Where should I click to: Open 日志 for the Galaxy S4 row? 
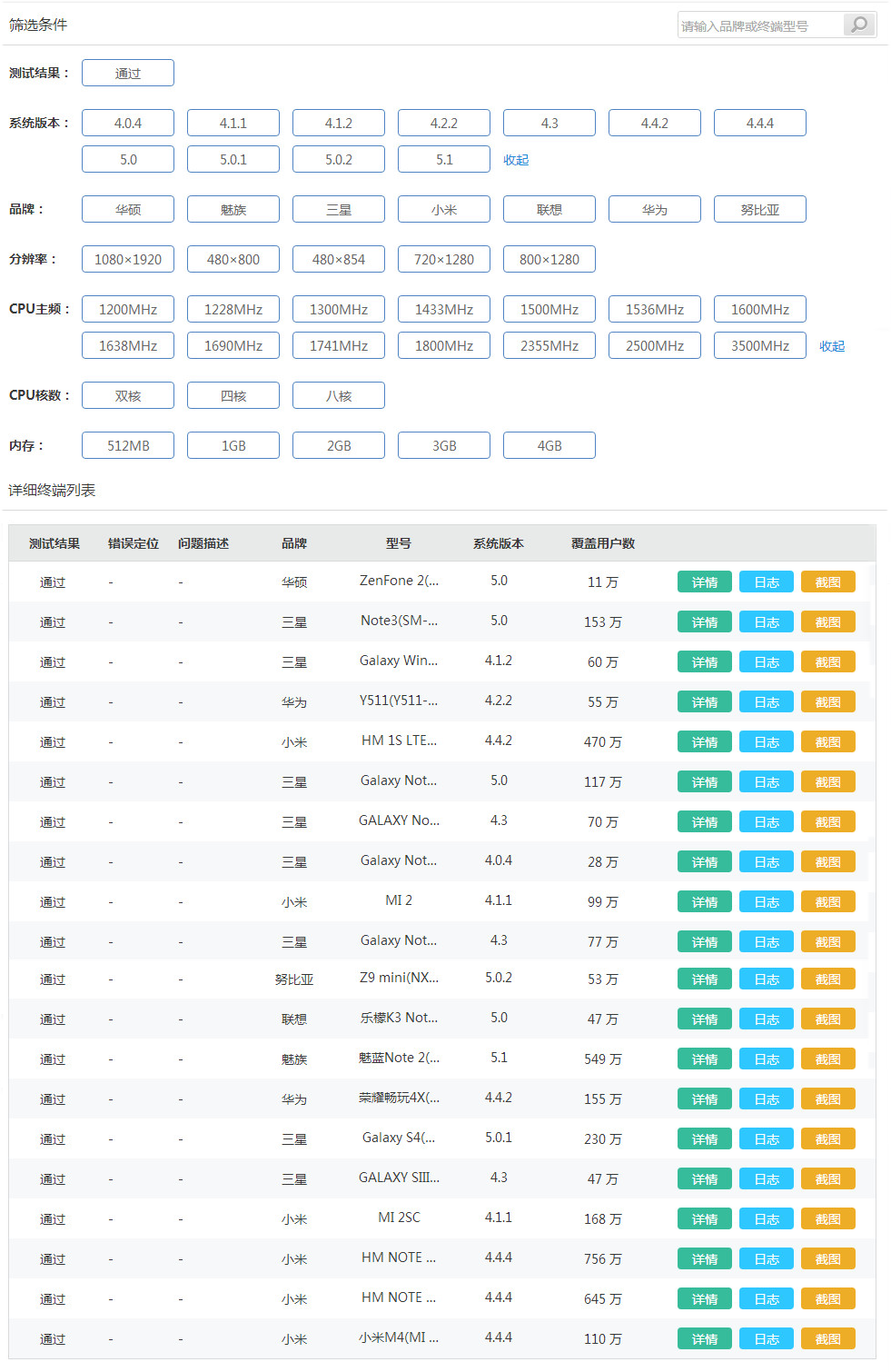[x=767, y=1138]
